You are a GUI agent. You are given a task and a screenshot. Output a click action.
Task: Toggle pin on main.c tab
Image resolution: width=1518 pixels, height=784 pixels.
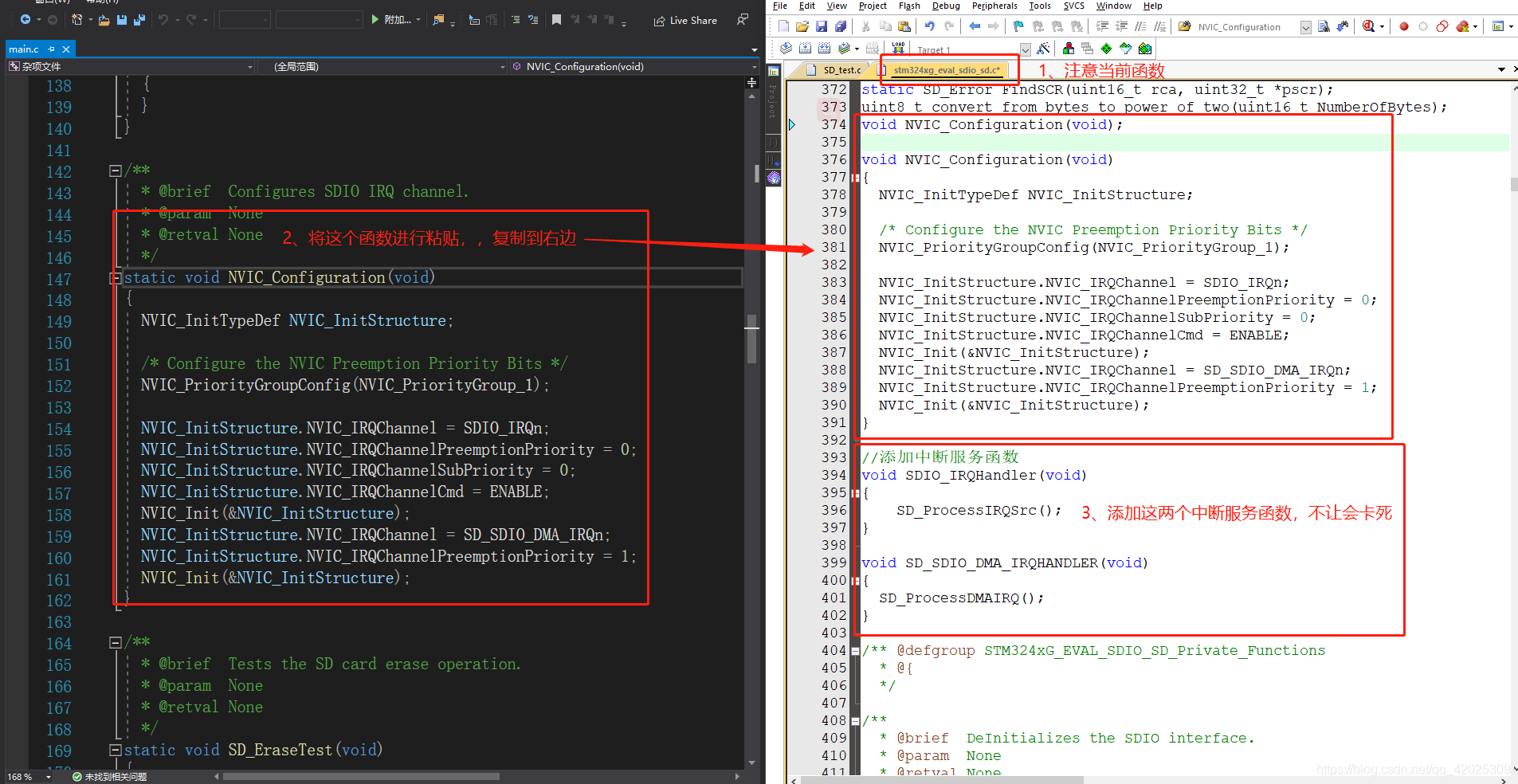pyautogui.click(x=52, y=49)
